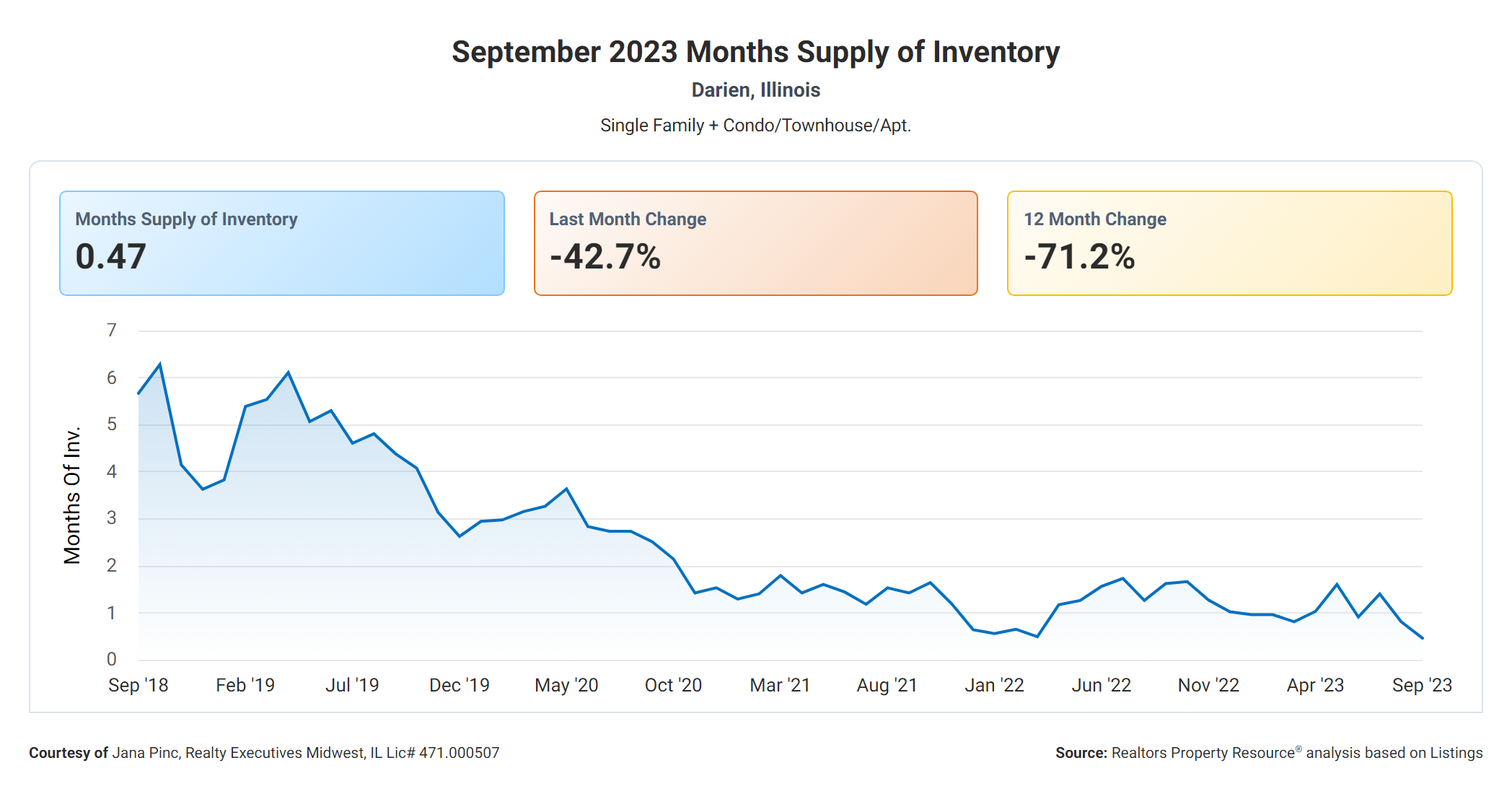The width and height of the screenshot is (1512, 794).
Task: Click the -71.2% change value
Action: click(x=1079, y=257)
